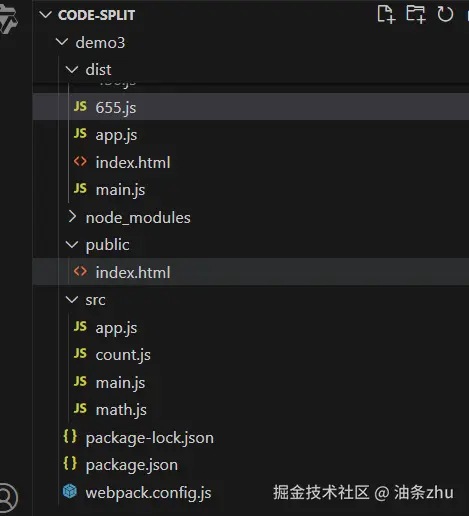Click the New File icon in explorer header
Viewport: 469px width, 516px height.
pos(386,14)
